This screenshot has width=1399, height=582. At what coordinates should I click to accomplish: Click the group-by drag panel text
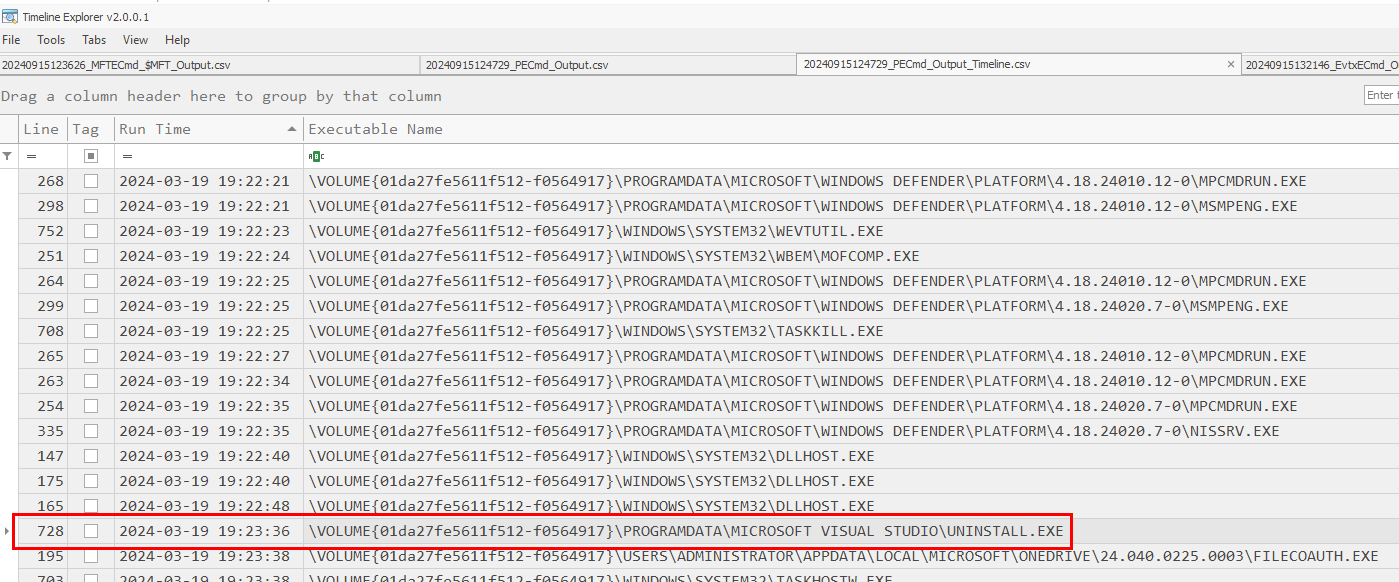pos(221,96)
